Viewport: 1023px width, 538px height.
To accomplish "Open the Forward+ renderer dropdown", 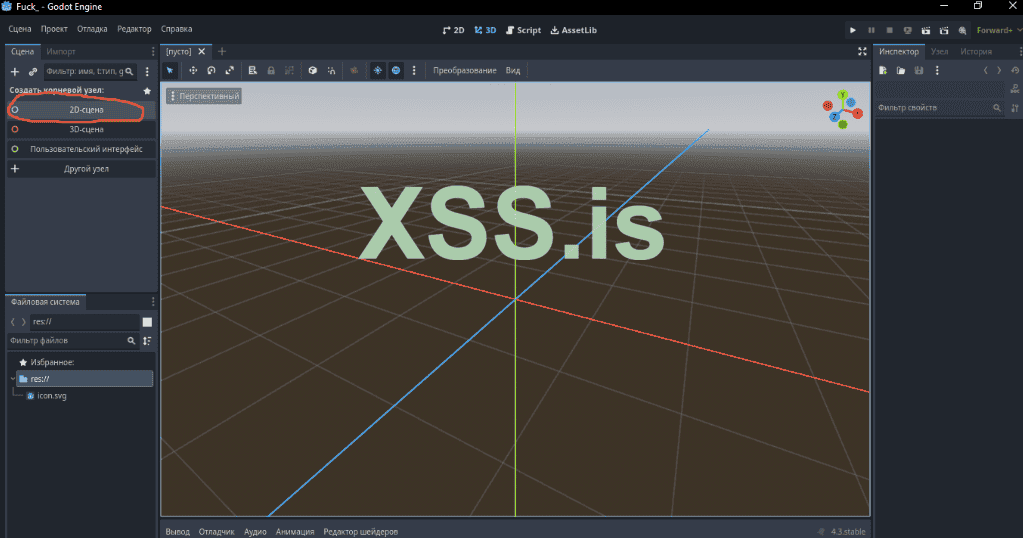I will click(x=998, y=30).
